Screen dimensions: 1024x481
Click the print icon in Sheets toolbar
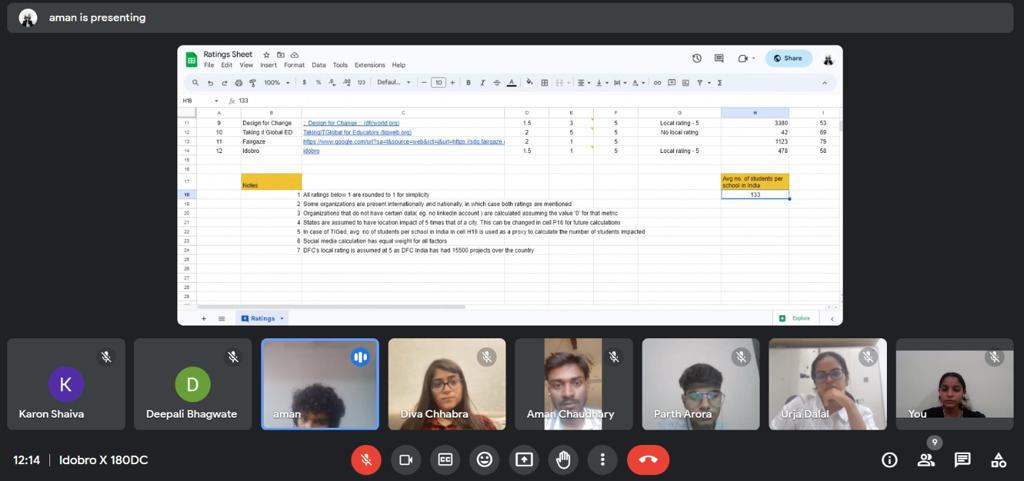coord(238,83)
